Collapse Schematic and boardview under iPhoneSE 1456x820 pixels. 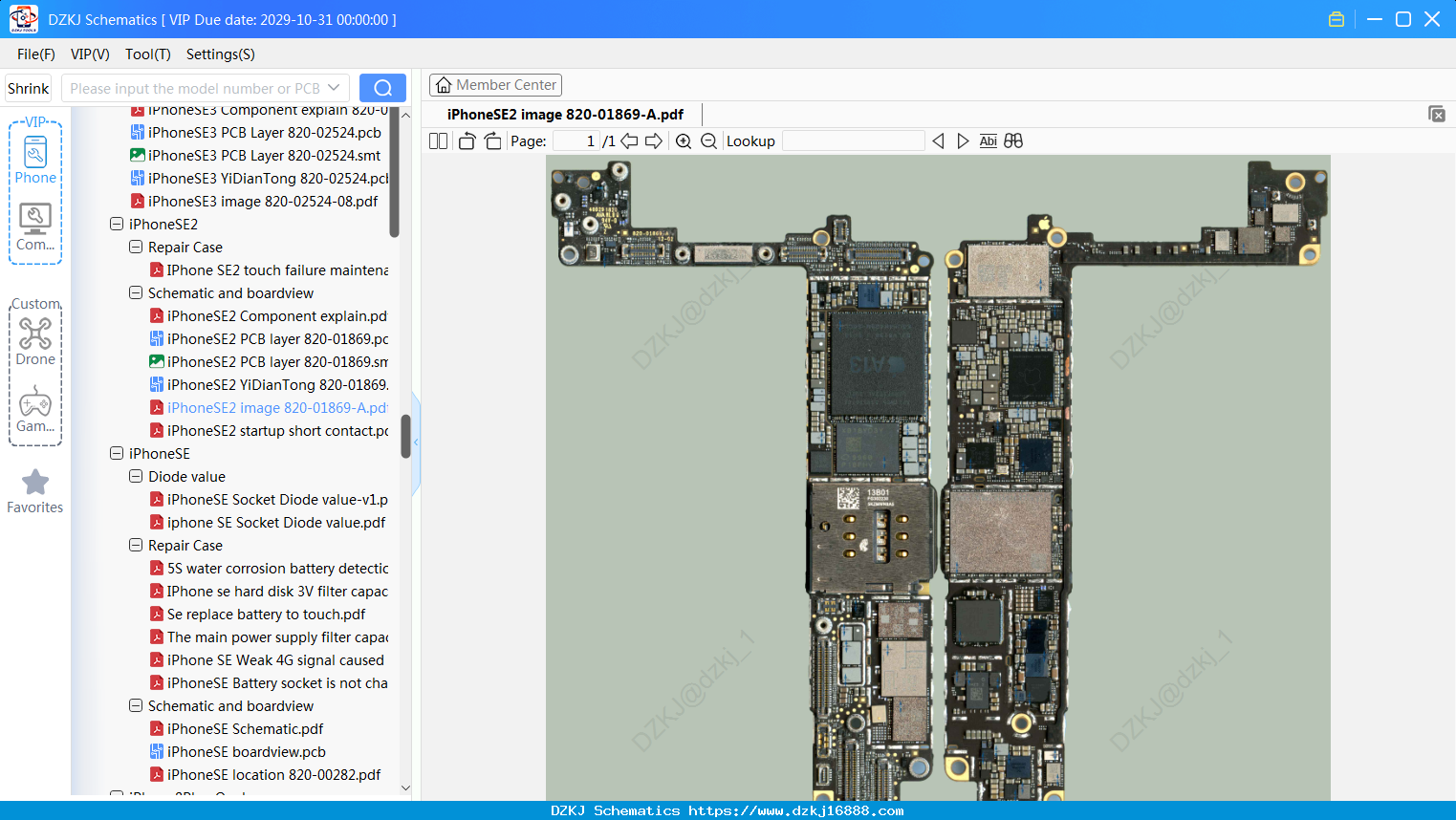(136, 706)
